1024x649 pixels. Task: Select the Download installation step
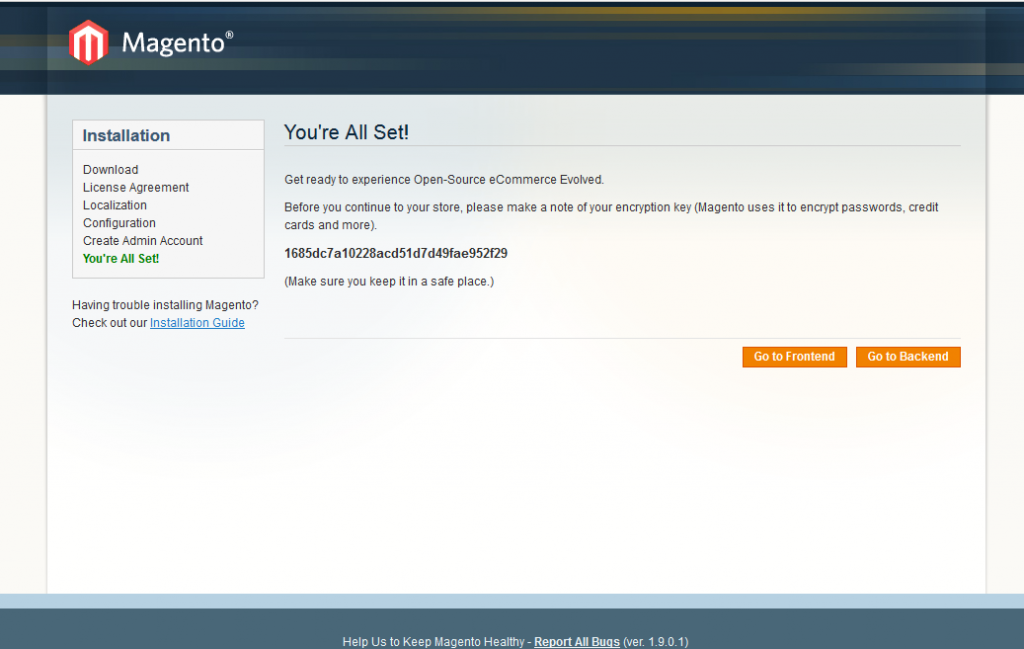(x=110, y=169)
